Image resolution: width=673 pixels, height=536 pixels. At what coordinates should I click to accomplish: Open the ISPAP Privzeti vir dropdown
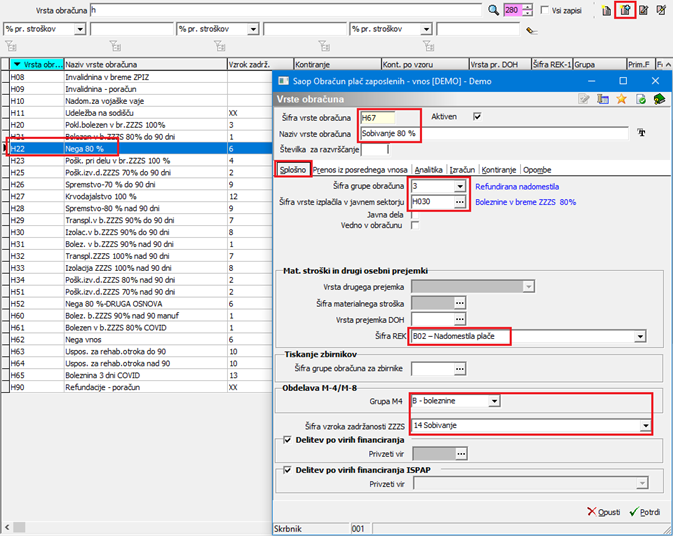[642, 484]
